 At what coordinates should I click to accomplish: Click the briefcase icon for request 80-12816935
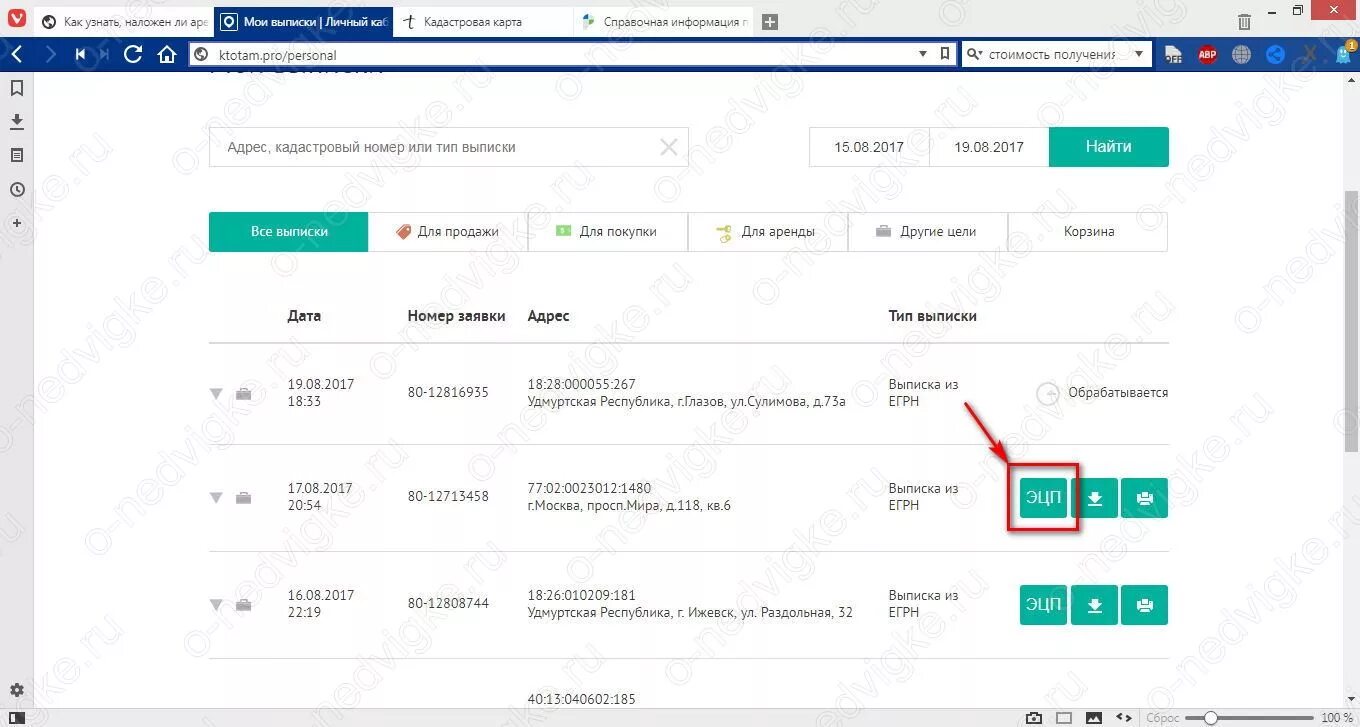(243, 394)
